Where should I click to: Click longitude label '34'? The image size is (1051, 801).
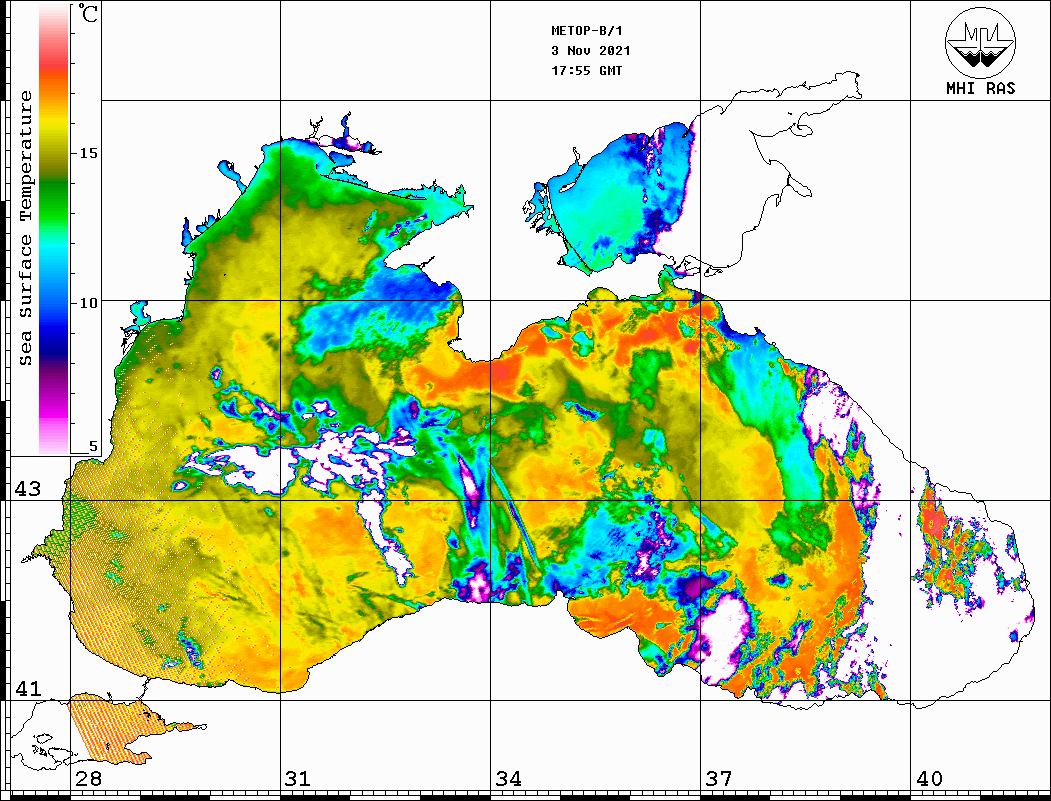[x=508, y=779]
